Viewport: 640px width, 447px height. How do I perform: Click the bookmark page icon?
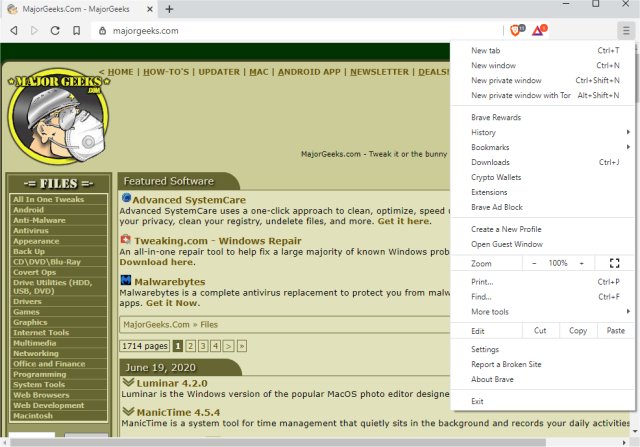76,31
